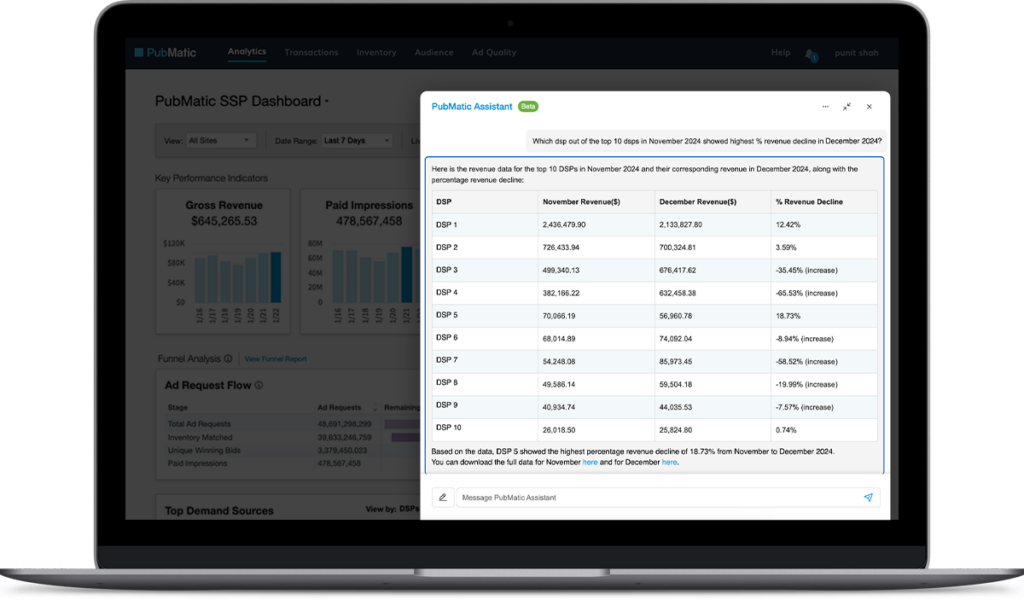
Task: Click the PubMatic logo
Action: (x=165, y=53)
